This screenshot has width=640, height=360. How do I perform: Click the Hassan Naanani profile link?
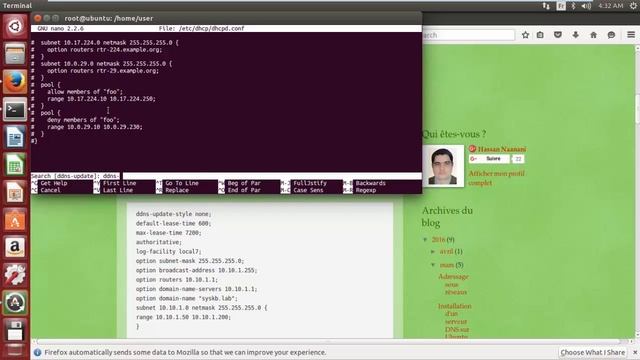point(502,149)
